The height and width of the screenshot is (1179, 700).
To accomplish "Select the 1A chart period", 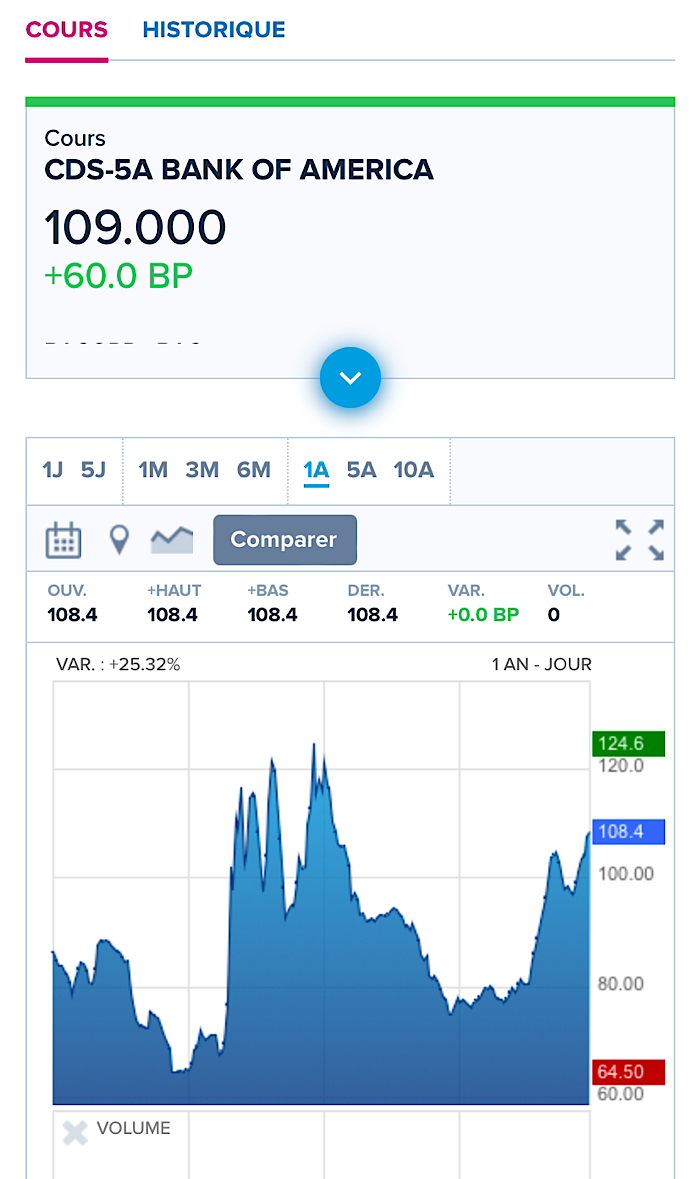I will tap(316, 470).
